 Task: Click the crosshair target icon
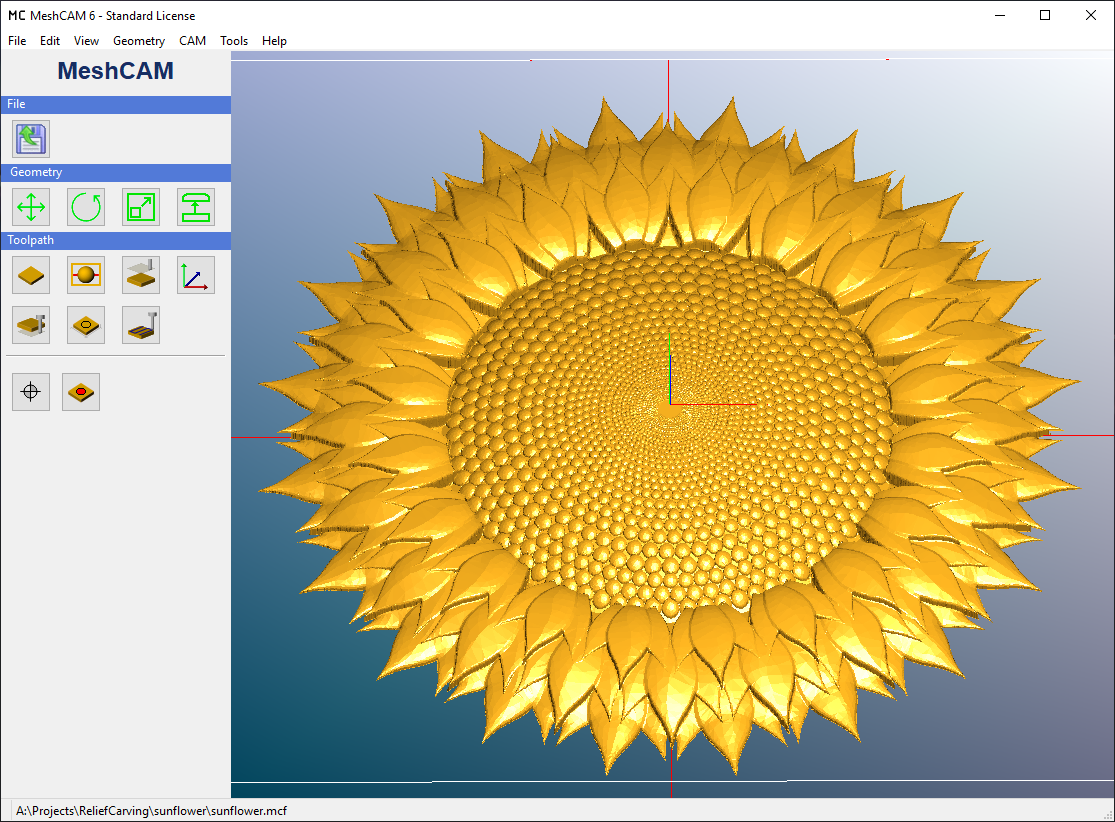pyautogui.click(x=31, y=392)
